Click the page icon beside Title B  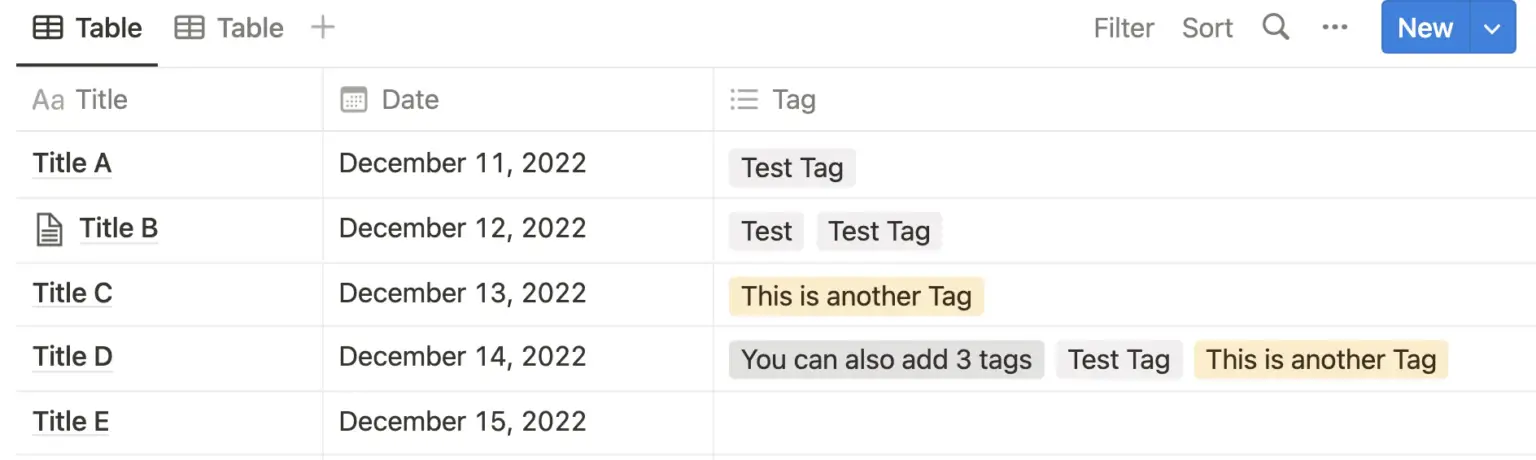(x=49, y=230)
